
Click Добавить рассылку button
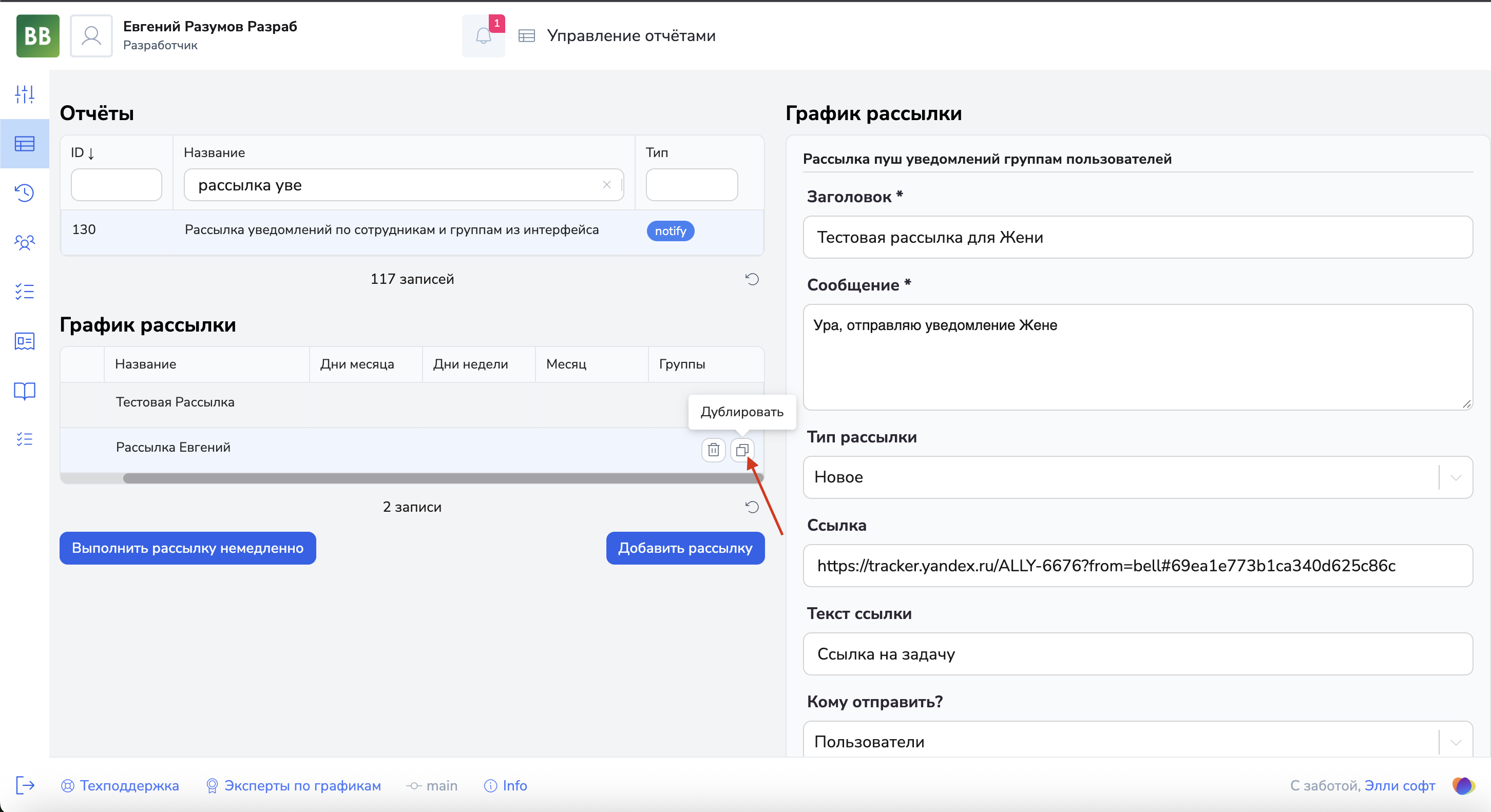pos(685,548)
